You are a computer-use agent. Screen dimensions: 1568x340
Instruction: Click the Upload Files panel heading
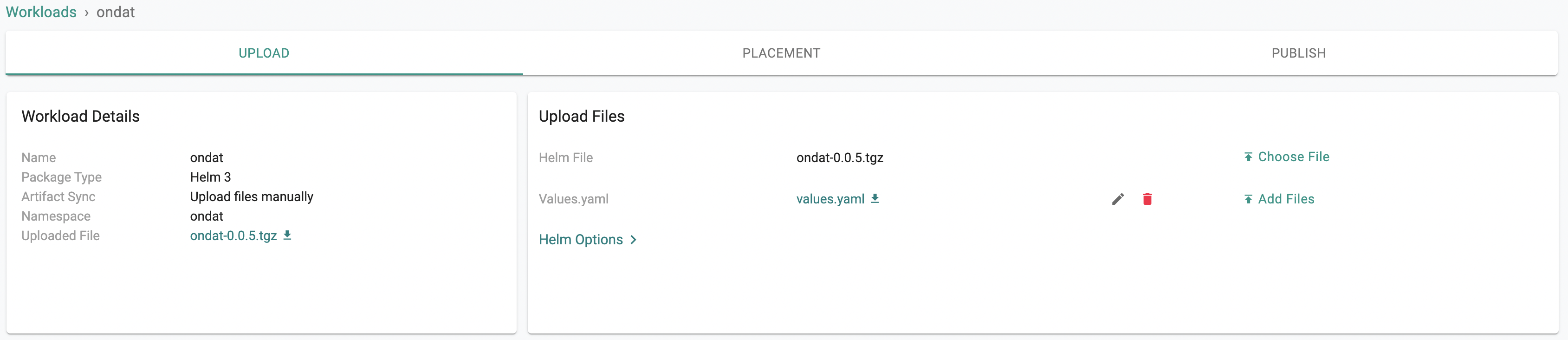coord(581,117)
